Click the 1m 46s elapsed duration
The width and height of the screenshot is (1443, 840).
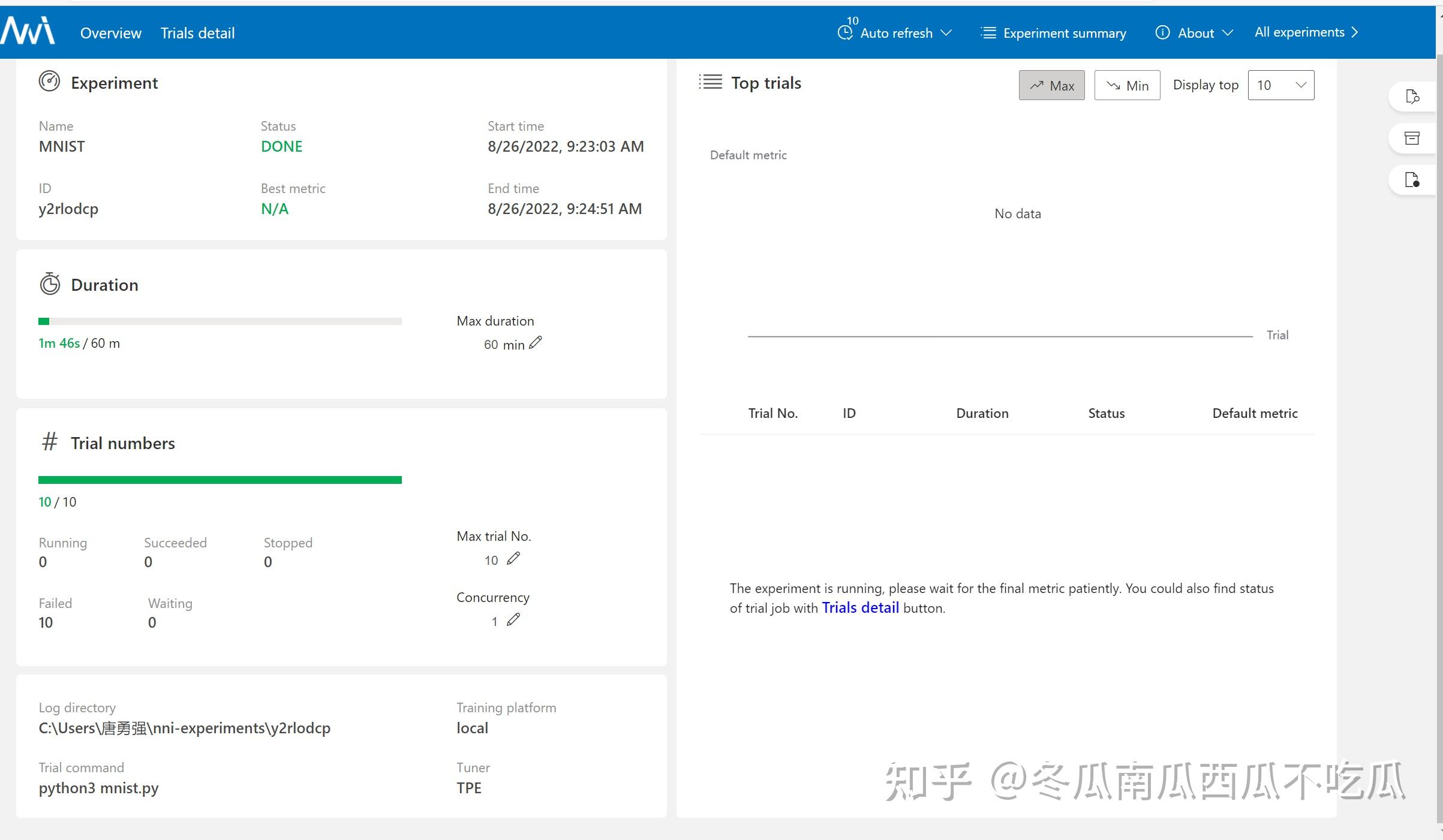59,343
